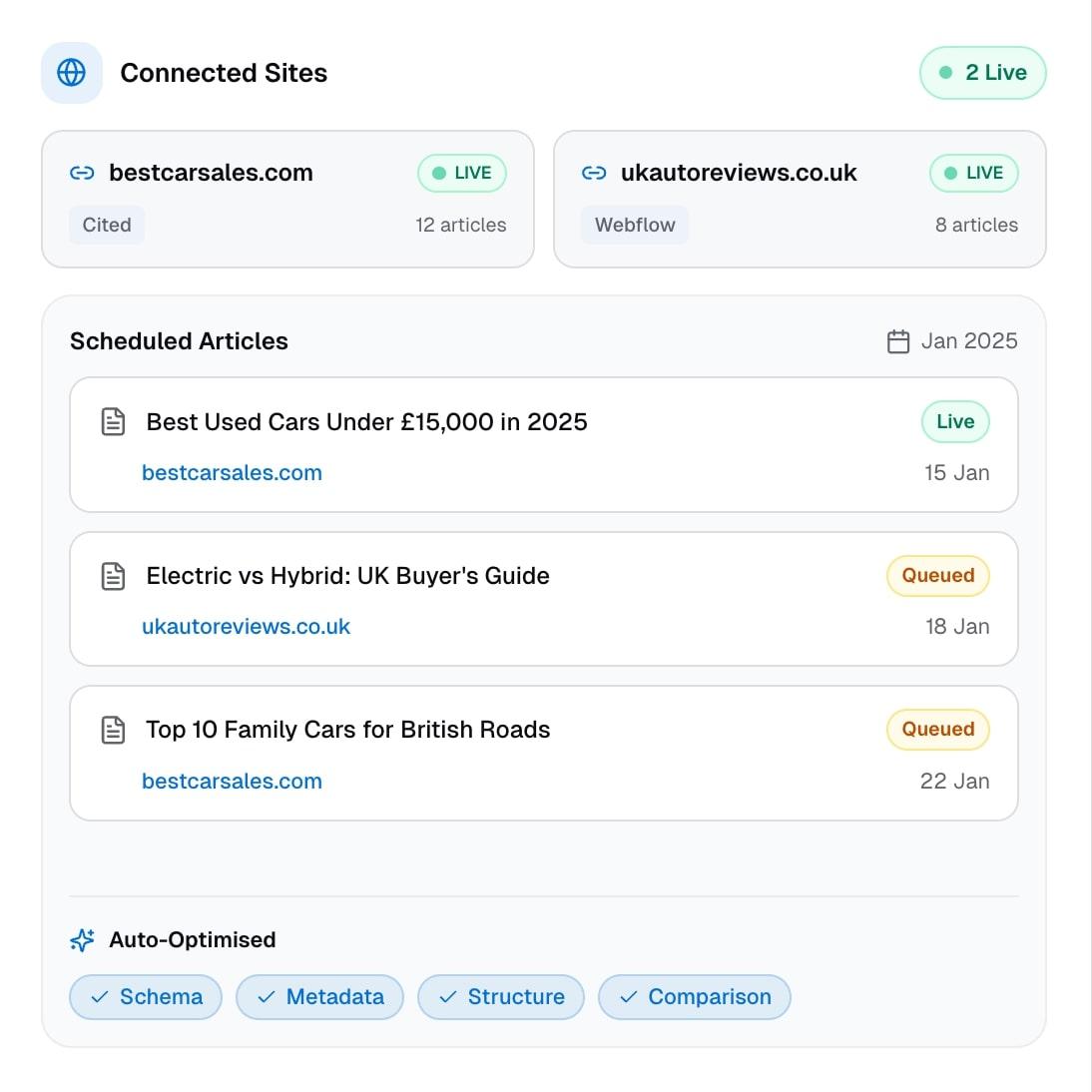
Task: Click the Queued badge on Top 10 Family Cars
Action: coord(938,730)
